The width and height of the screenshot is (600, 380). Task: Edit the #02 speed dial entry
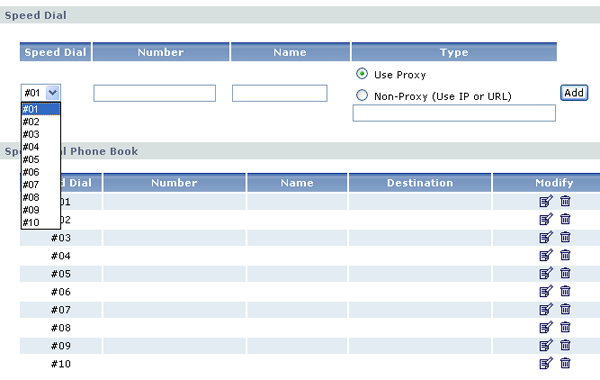[x=546, y=219]
